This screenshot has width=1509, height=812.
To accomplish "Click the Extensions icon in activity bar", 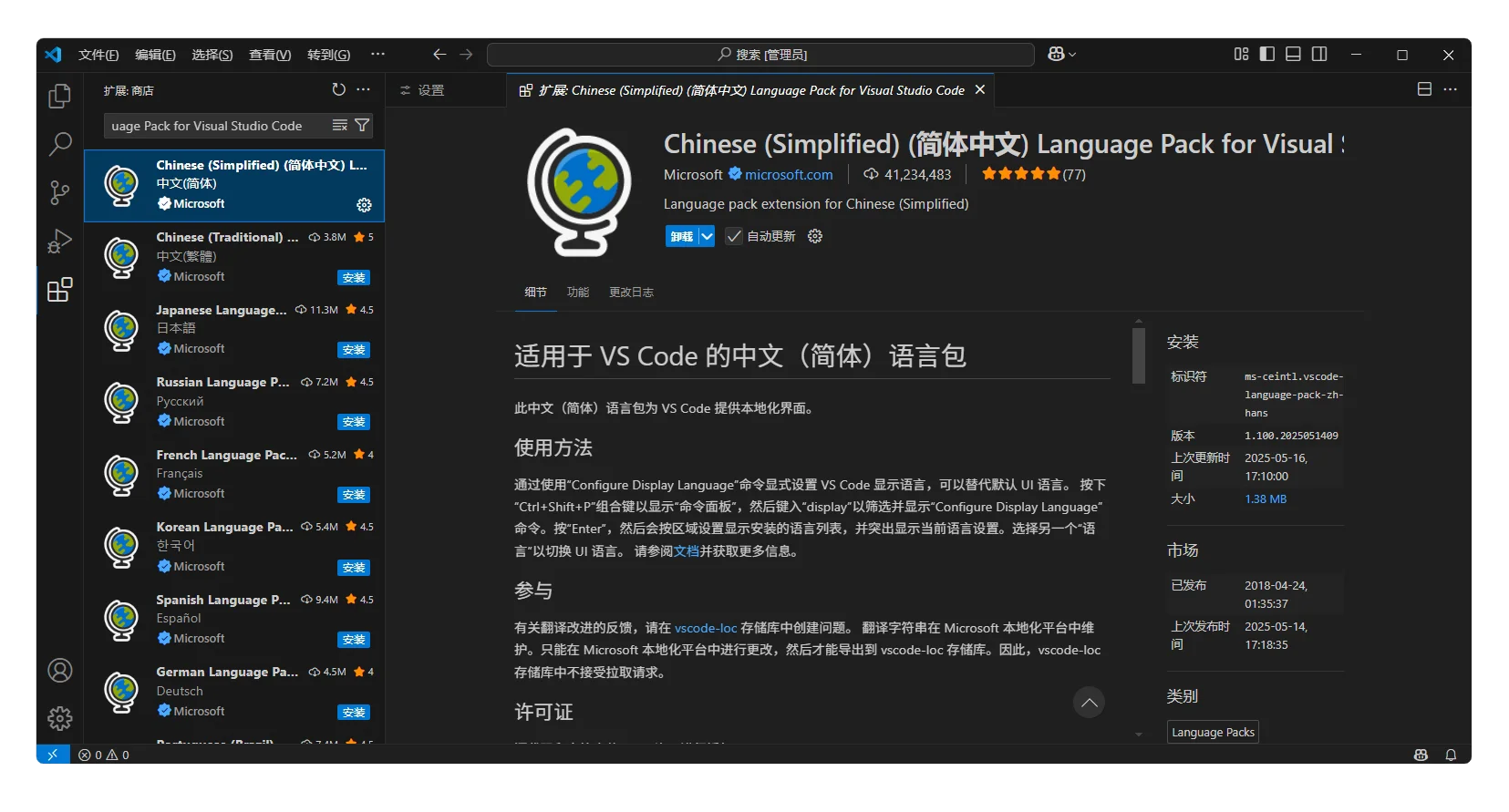I will pos(59,290).
